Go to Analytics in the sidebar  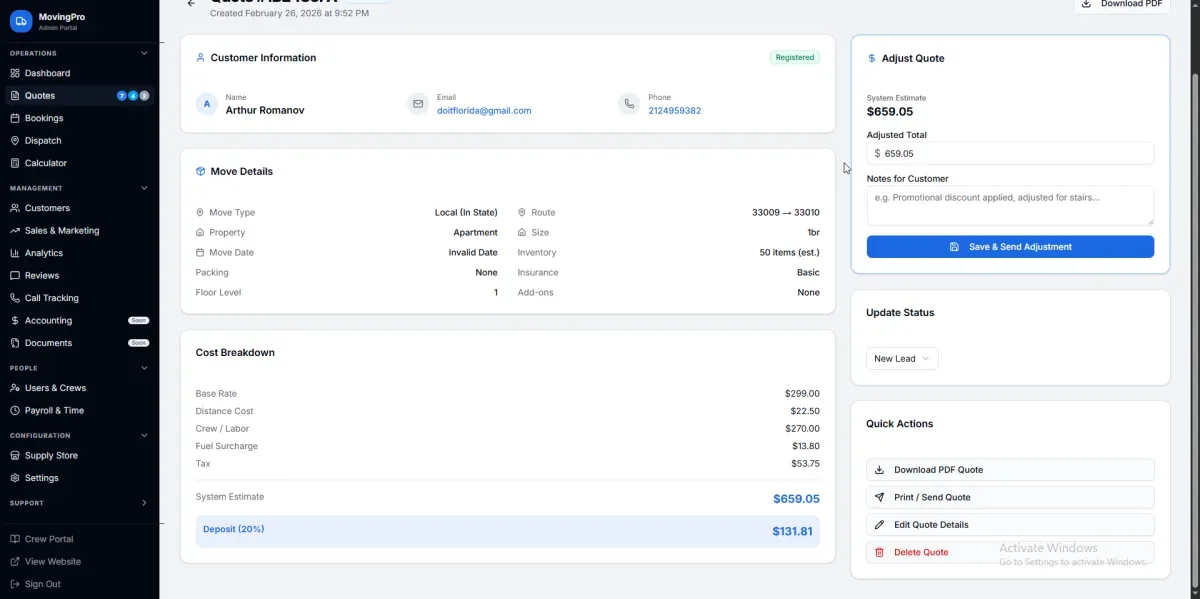click(x=44, y=253)
